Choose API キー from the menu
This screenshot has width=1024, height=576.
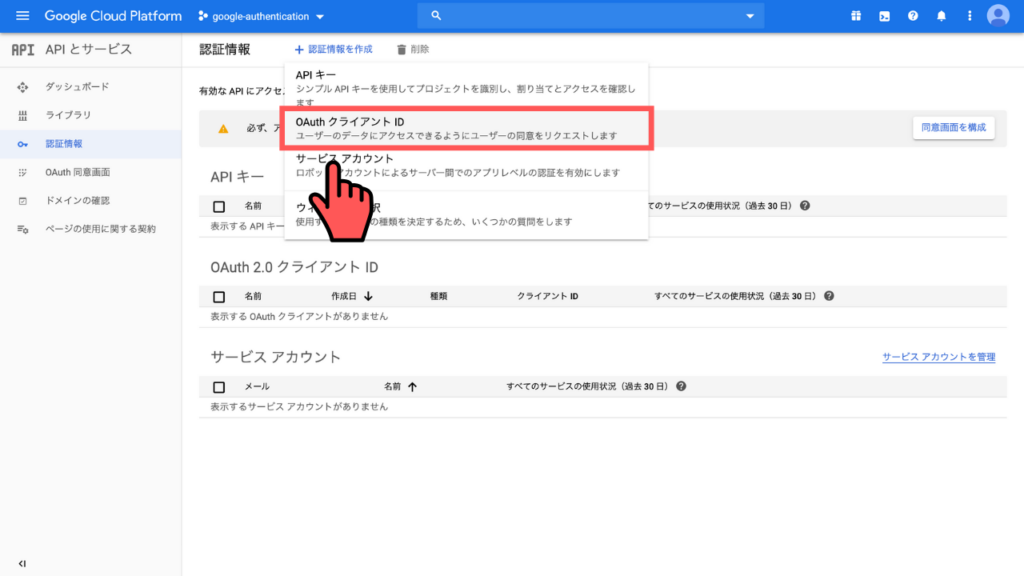click(466, 87)
